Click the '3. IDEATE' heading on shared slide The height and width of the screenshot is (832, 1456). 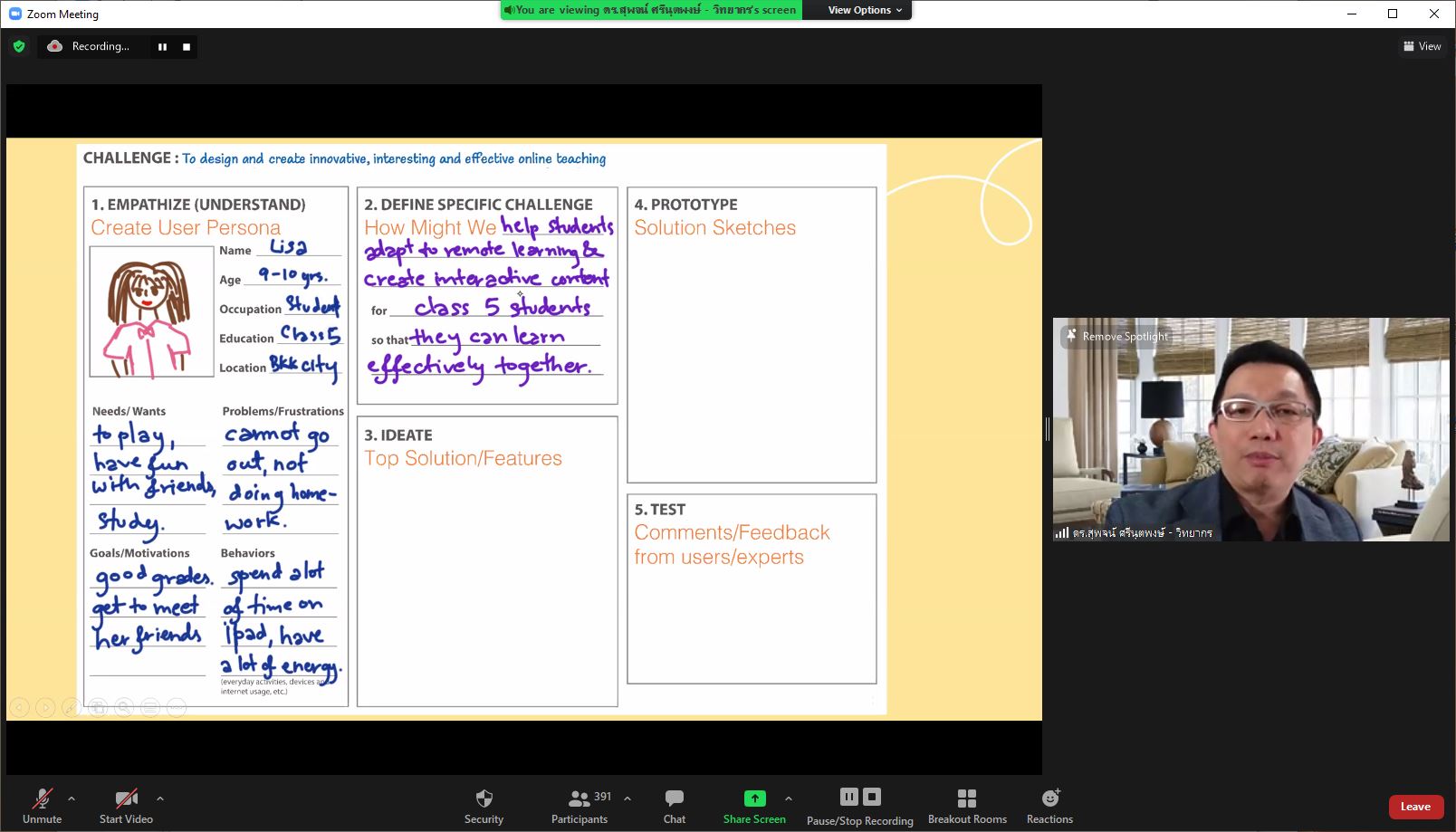[x=398, y=435]
